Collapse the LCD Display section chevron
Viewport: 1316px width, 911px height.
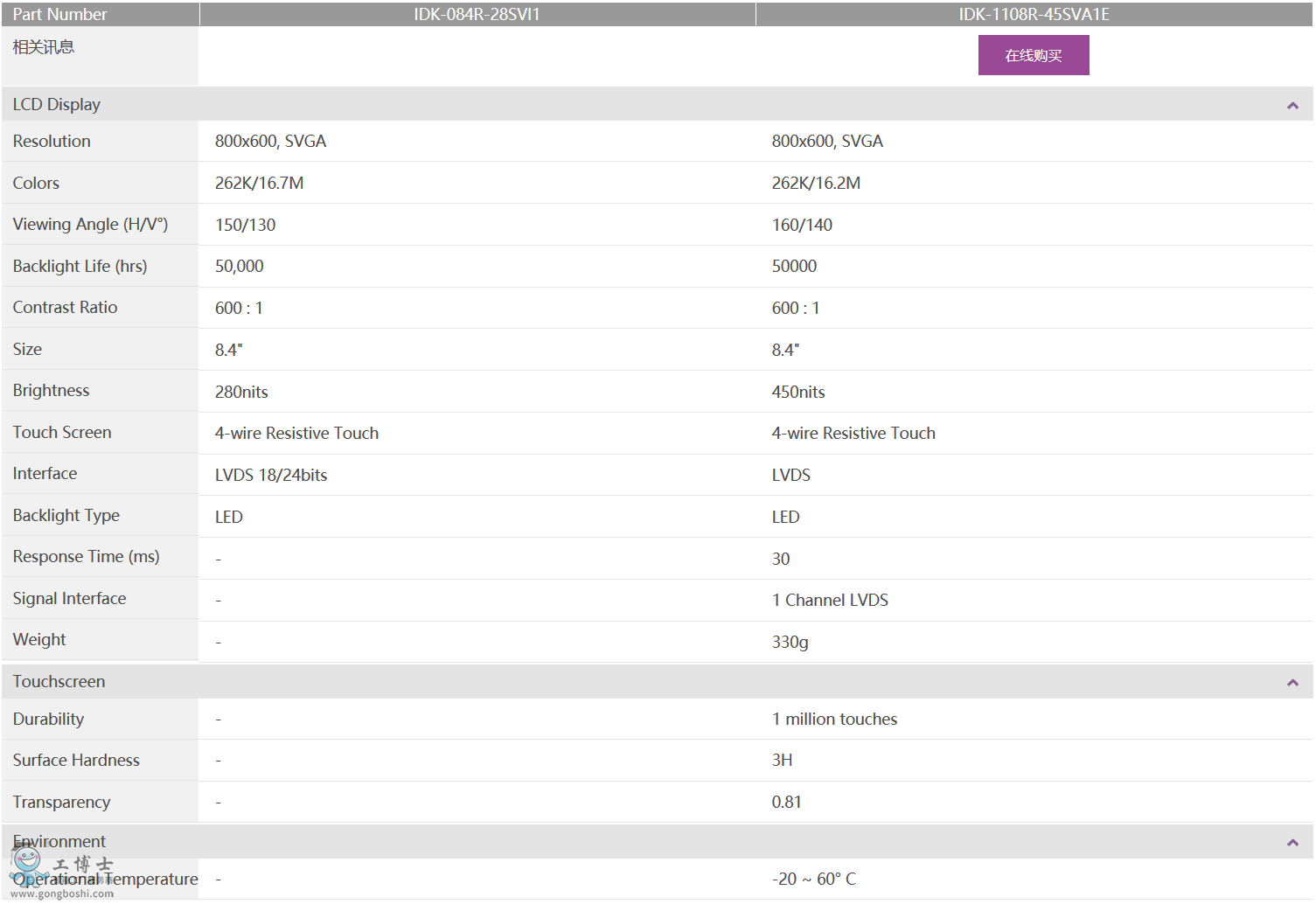click(x=1292, y=106)
